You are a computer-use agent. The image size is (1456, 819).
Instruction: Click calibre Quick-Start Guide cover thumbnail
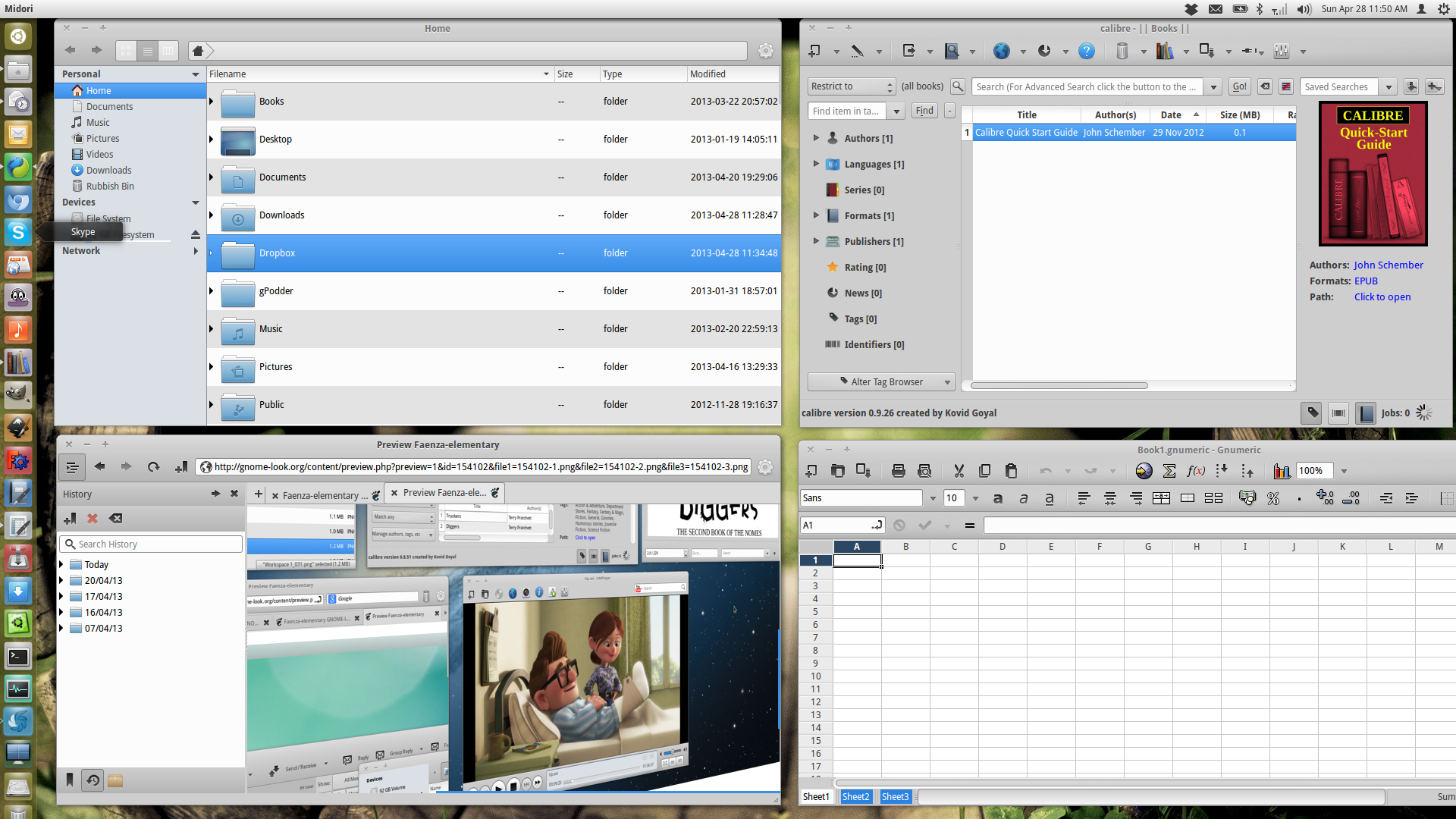pos(1373,174)
